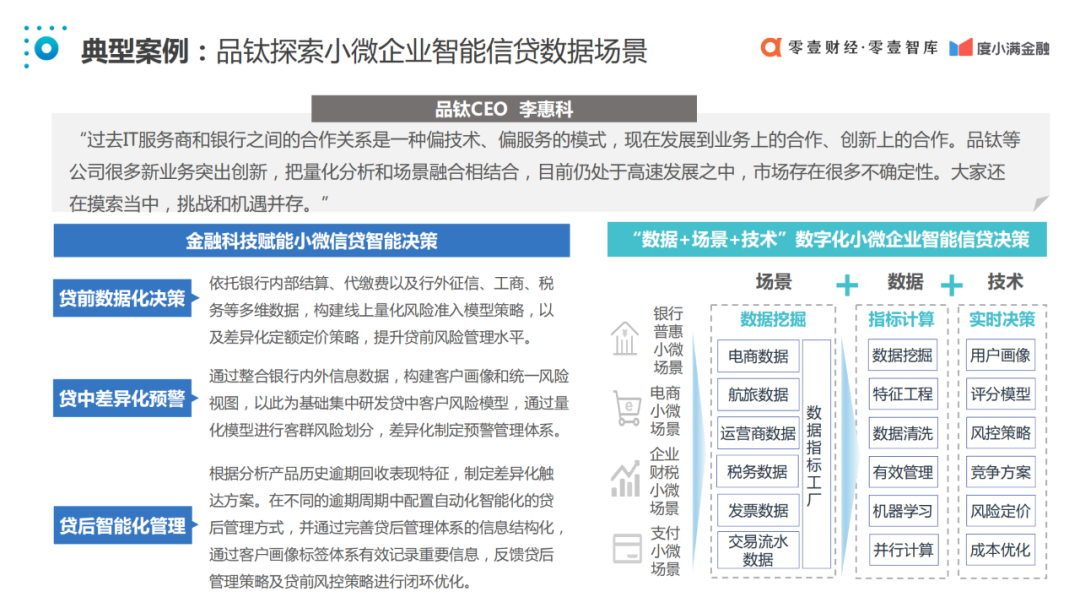
Task: Click the plus sign between 数据 and 技术
Action: 951,284
